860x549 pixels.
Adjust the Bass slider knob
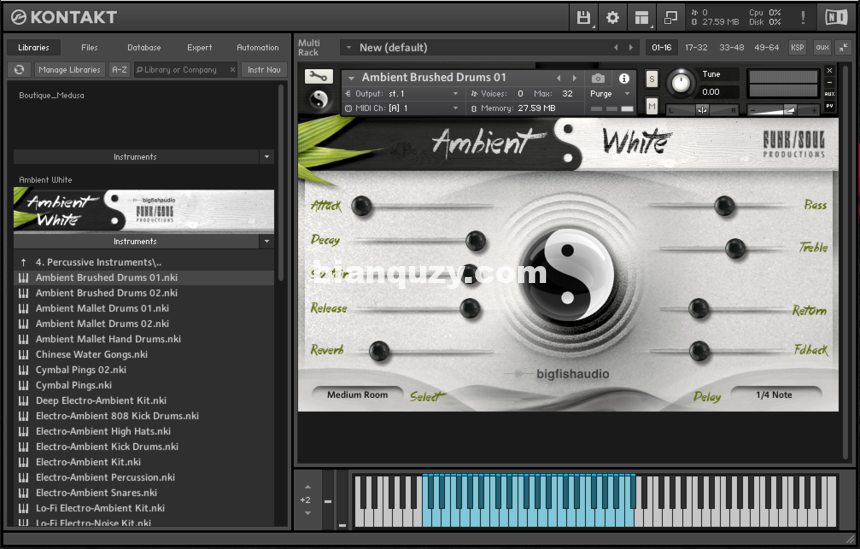(724, 206)
